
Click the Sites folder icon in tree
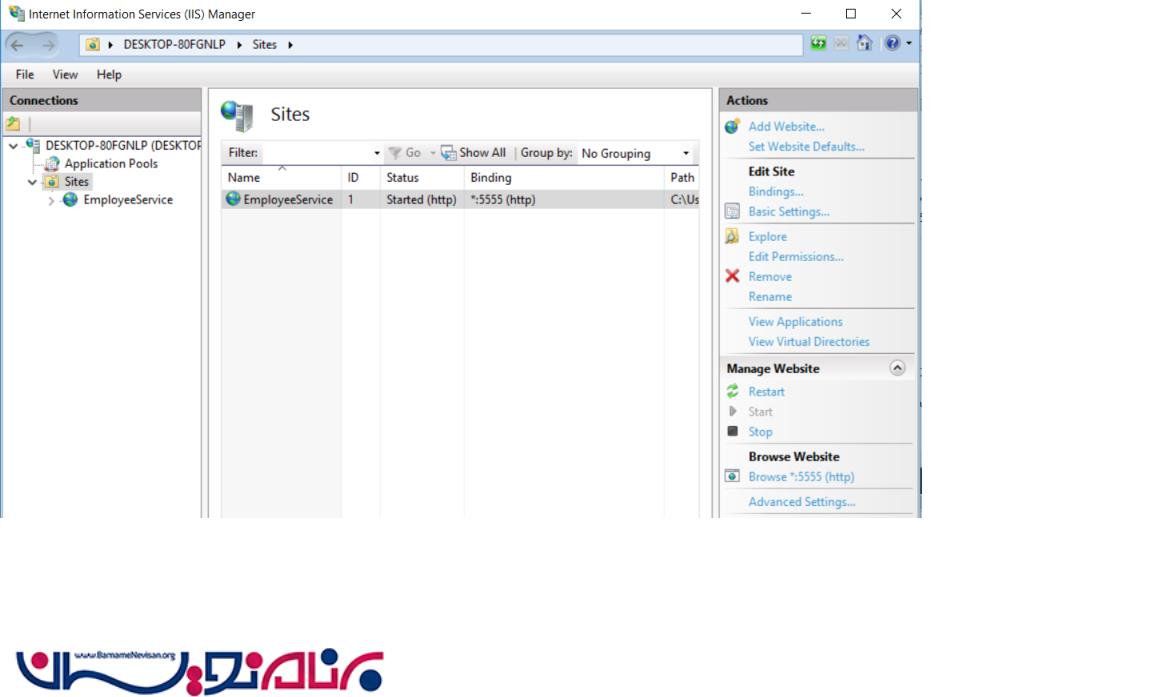click(x=51, y=182)
